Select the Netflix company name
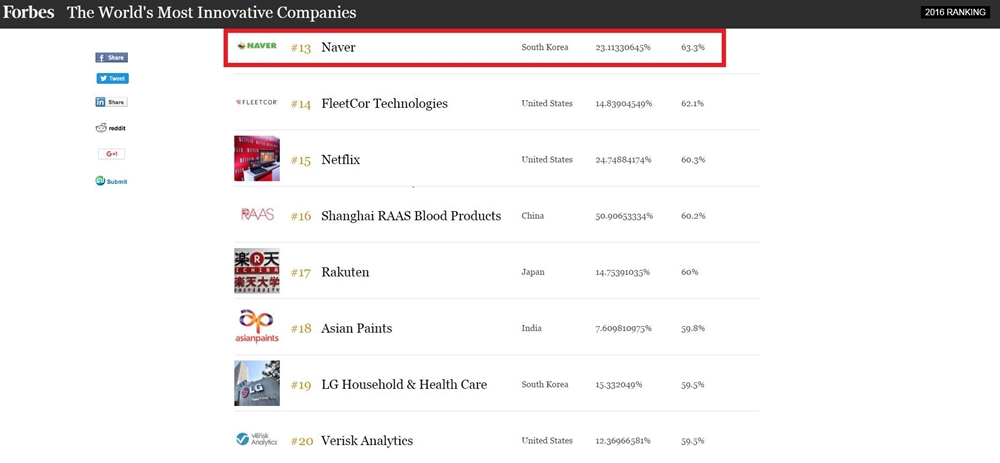The height and width of the screenshot is (463, 1000). tap(340, 160)
